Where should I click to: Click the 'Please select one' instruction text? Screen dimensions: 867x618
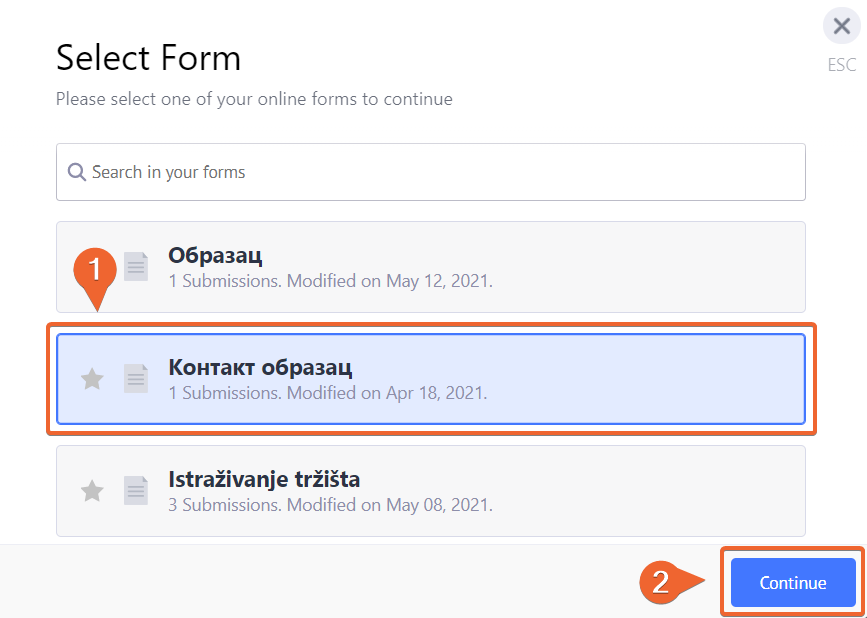click(x=254, y=99)
